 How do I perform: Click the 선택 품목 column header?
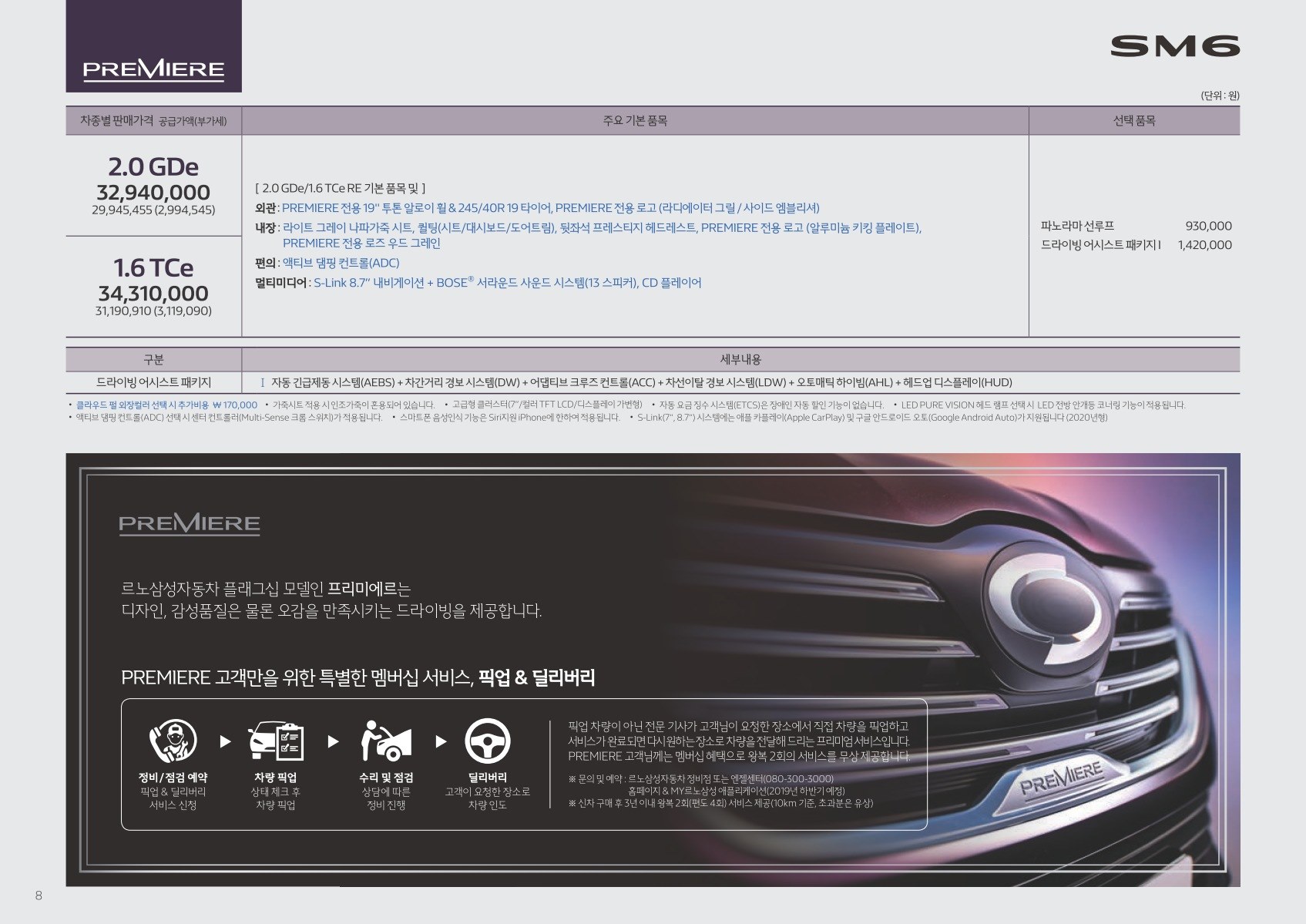1133,121
